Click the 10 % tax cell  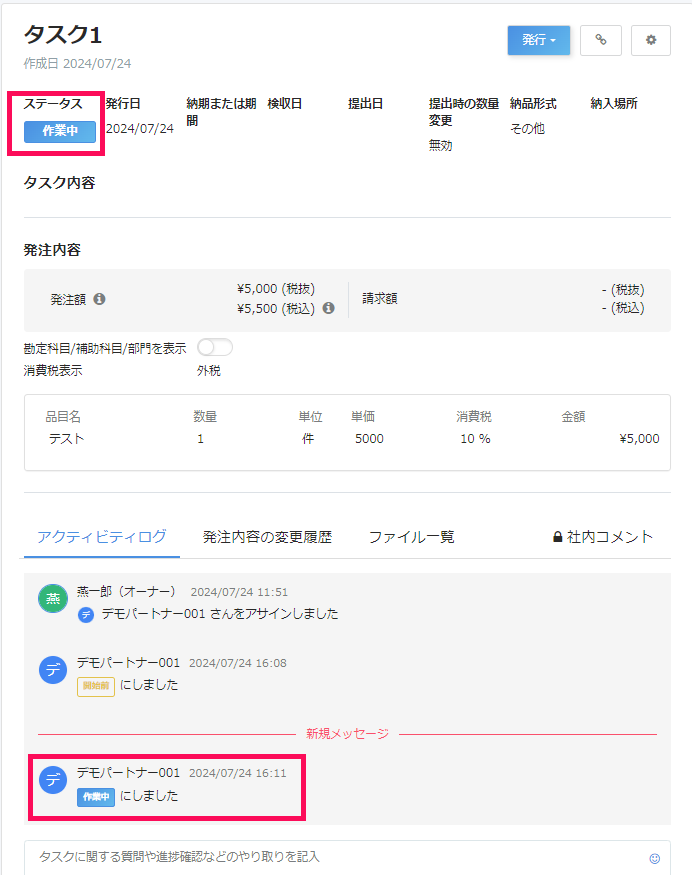pos(475,439)
